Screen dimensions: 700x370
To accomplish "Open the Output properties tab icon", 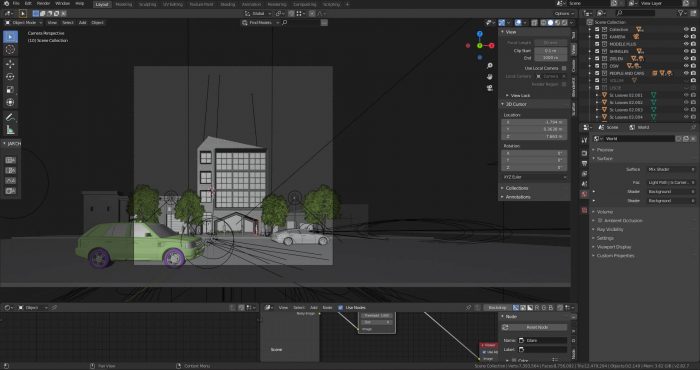I will [x=584, y=163].
